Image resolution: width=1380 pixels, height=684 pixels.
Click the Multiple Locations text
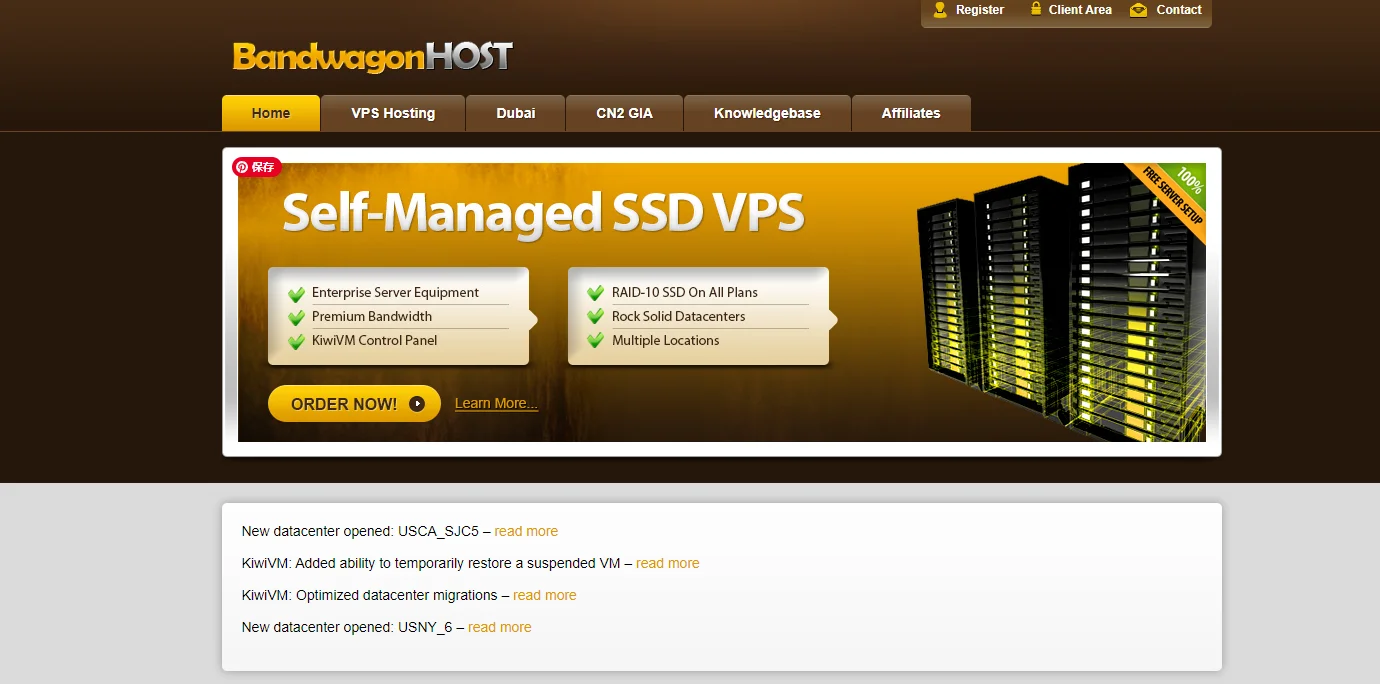[666, 340]
